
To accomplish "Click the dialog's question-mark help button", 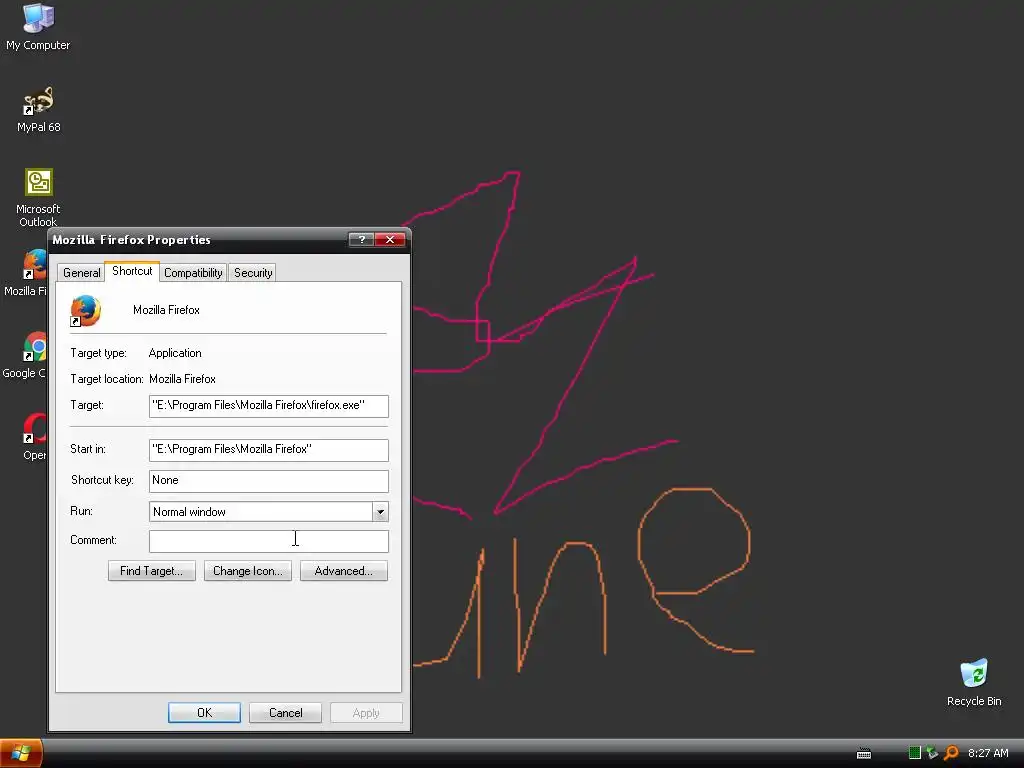I will 361,240.
